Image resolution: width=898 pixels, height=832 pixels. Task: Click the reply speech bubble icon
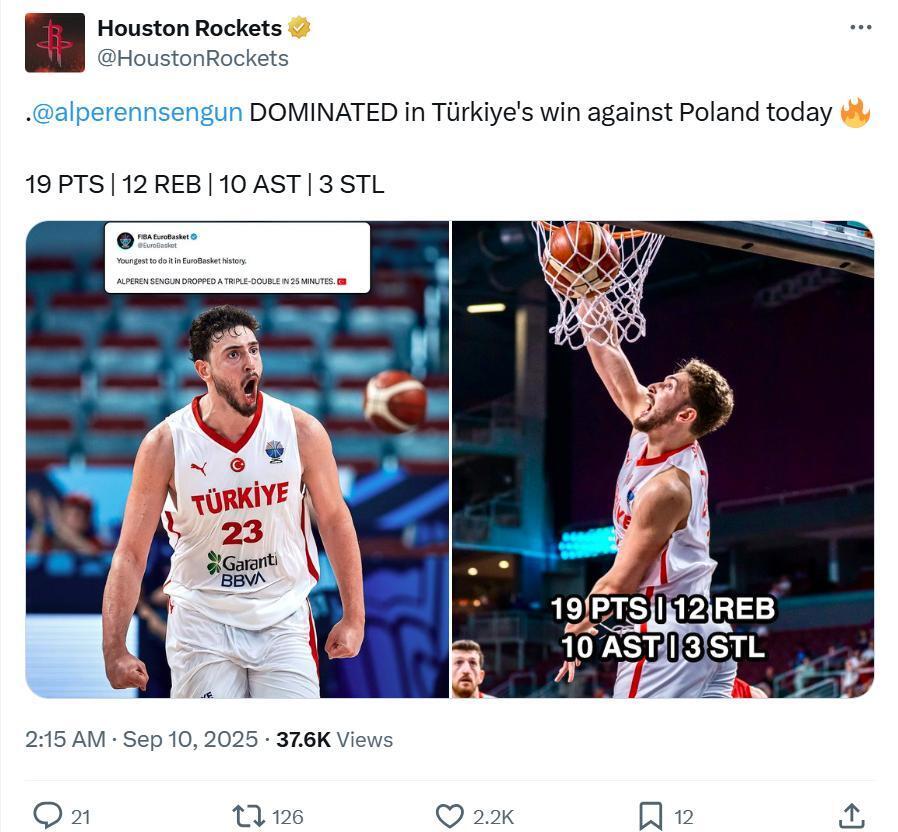tap(48, 815)
